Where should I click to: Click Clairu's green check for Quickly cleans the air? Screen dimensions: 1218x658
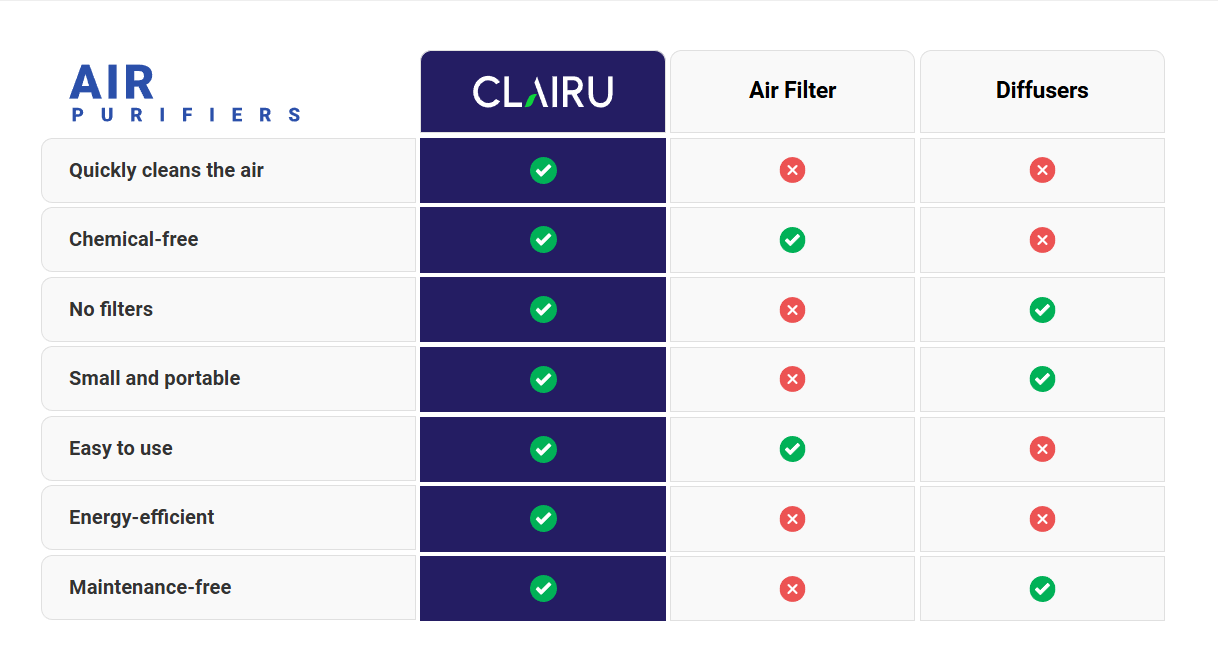point(543,170)
